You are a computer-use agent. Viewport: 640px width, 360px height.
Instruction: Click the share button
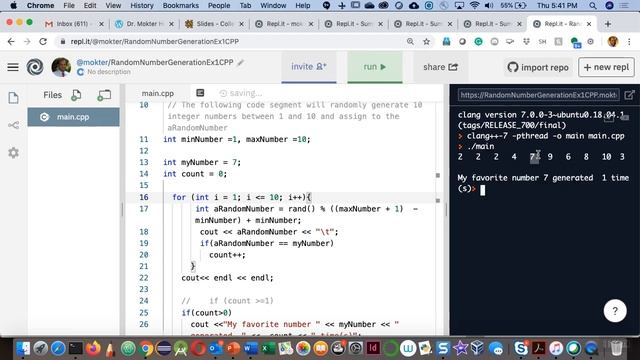(x=440, y=67)
